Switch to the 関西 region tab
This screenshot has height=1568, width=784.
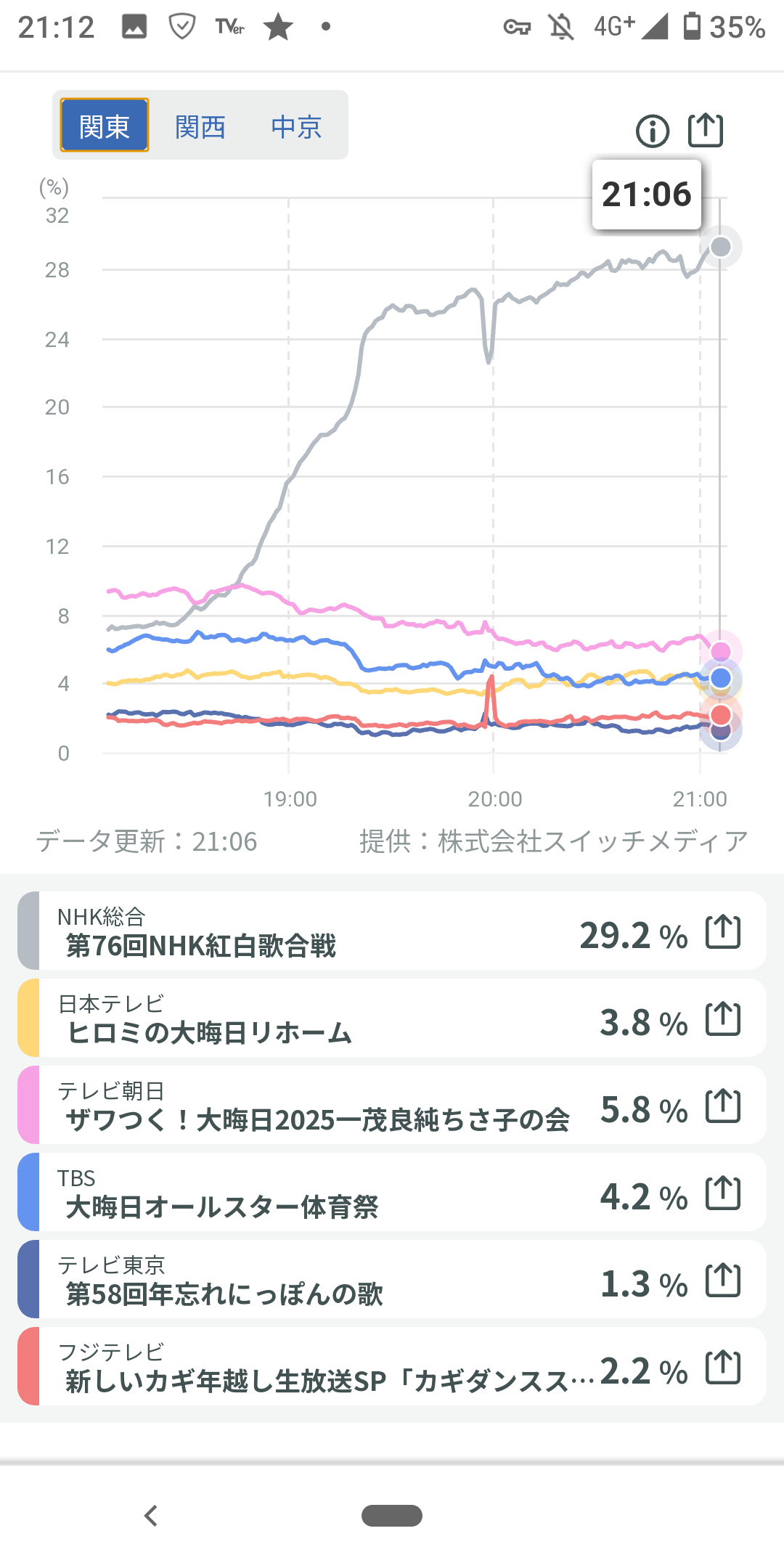pos(200,127)
